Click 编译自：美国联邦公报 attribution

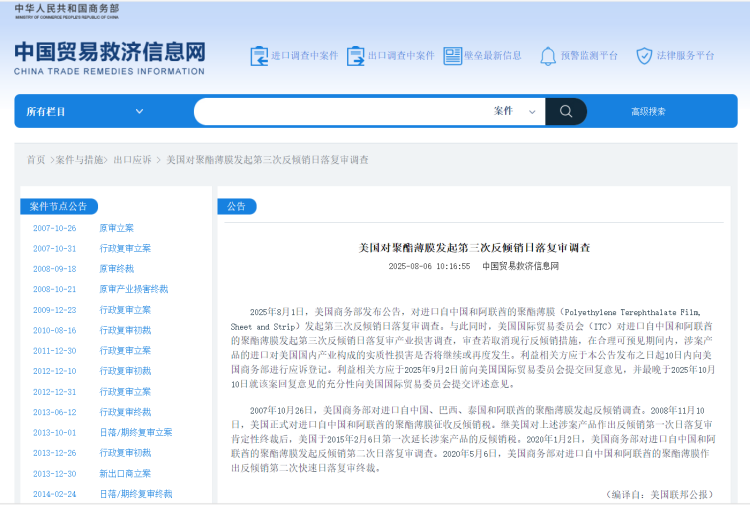click(x=660, y=494)
